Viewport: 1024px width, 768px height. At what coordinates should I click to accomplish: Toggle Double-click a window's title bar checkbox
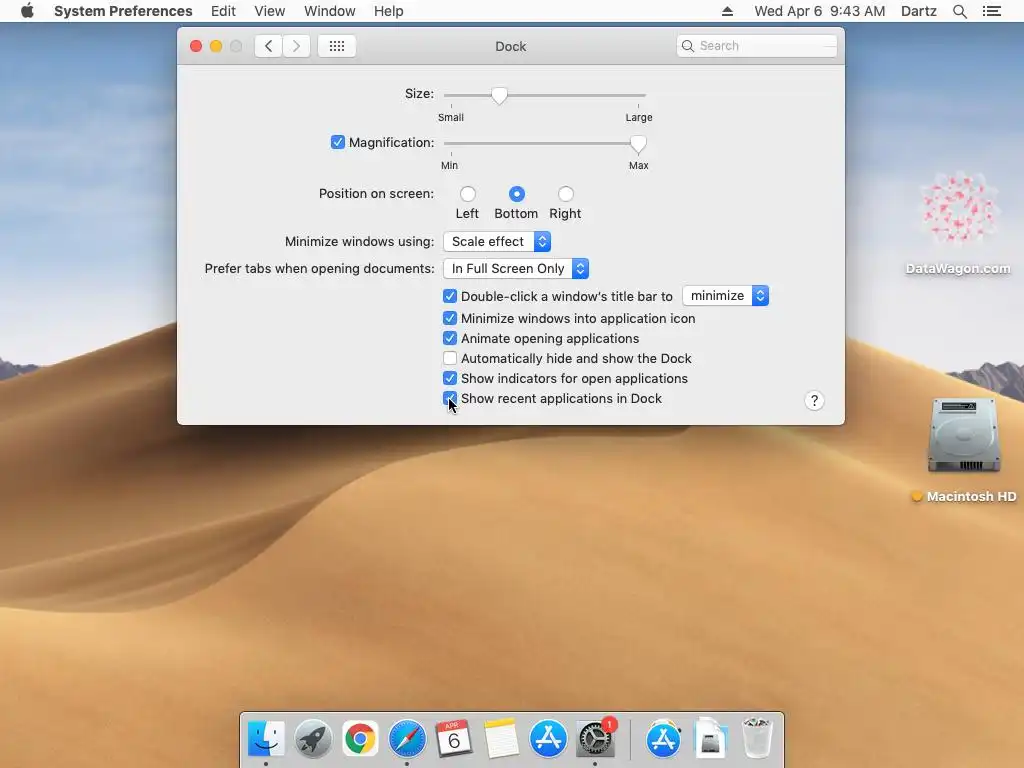click(450, 296)
